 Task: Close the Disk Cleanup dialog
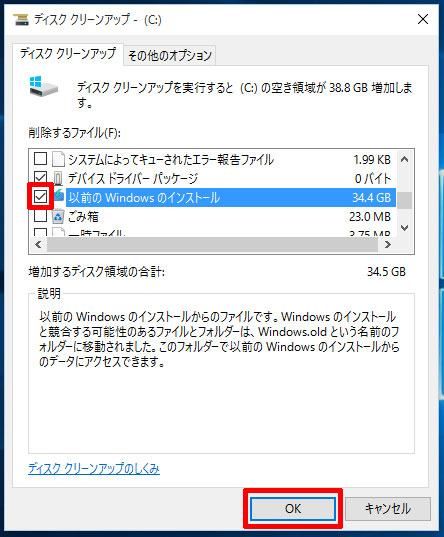(423, 19)
